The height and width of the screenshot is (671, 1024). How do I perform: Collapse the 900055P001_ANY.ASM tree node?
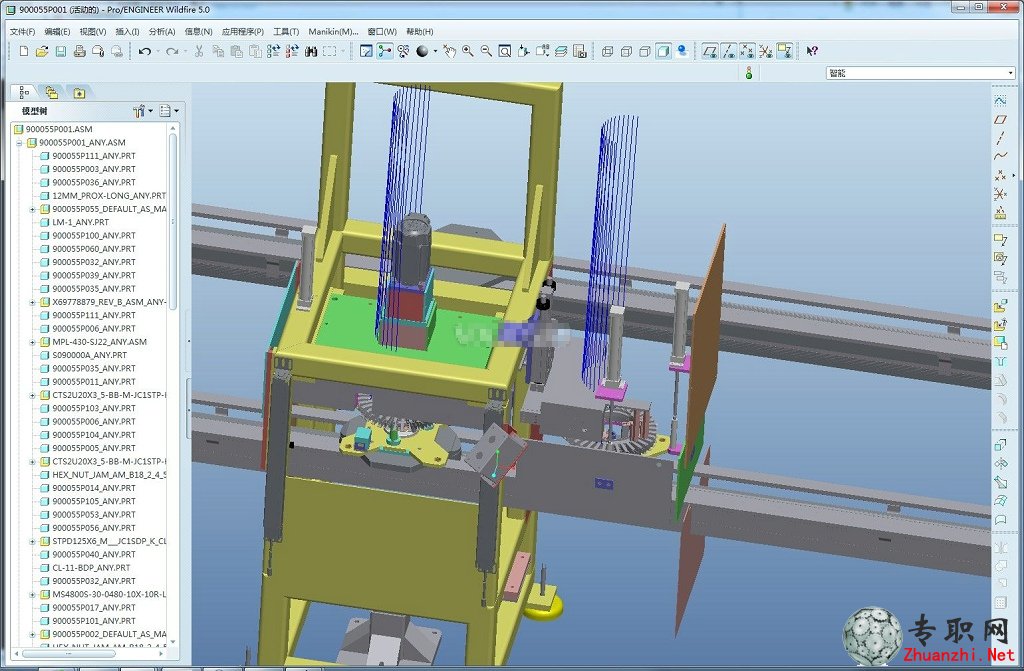[19, 142]
